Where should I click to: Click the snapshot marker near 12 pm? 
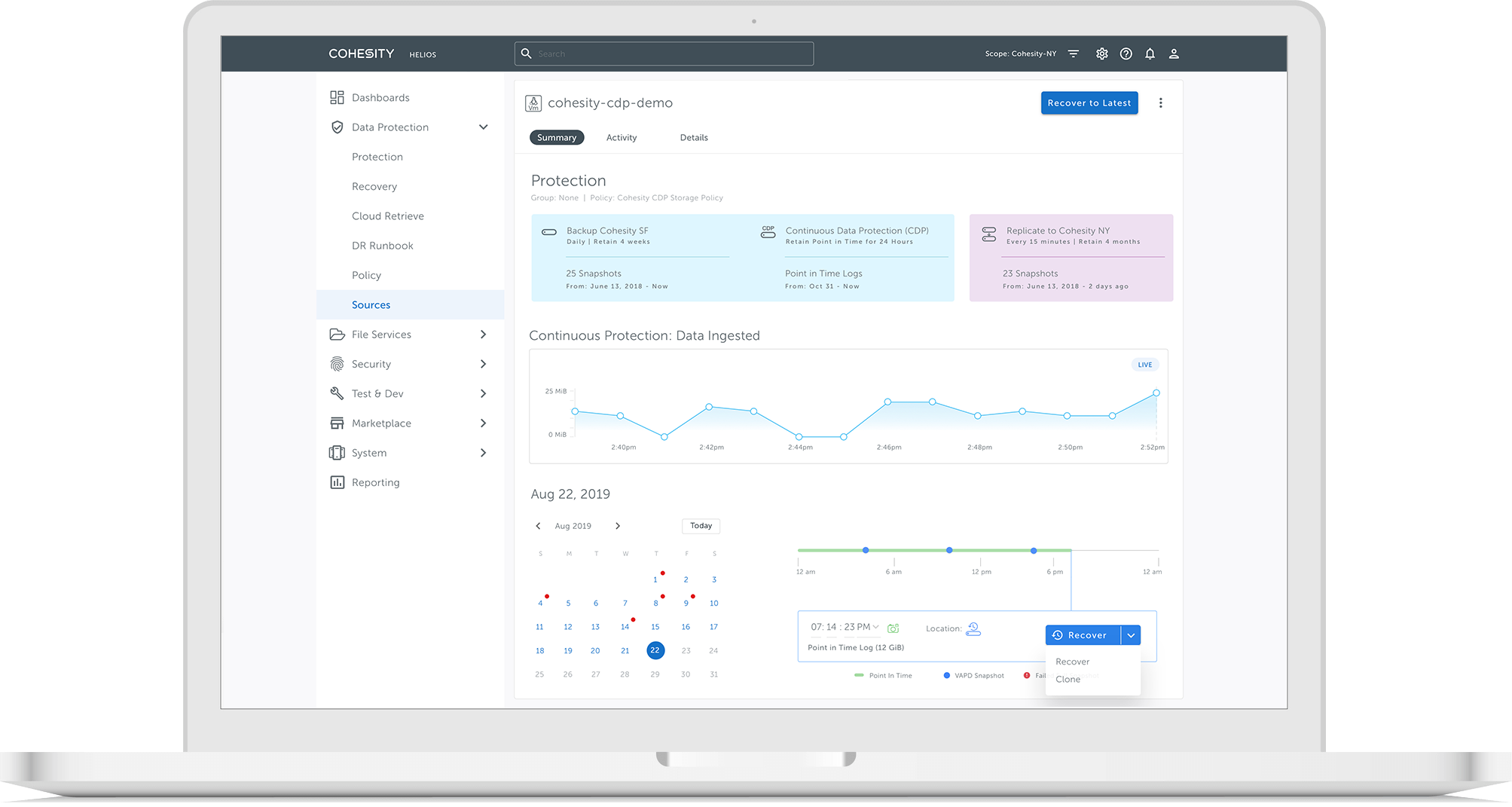tap(949, 550)
